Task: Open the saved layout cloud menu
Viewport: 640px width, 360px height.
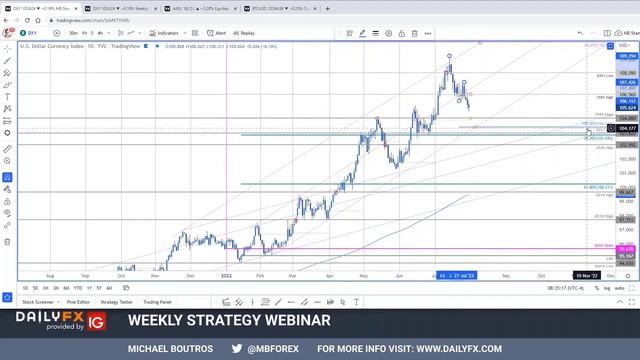Action: tap(627, 33)
